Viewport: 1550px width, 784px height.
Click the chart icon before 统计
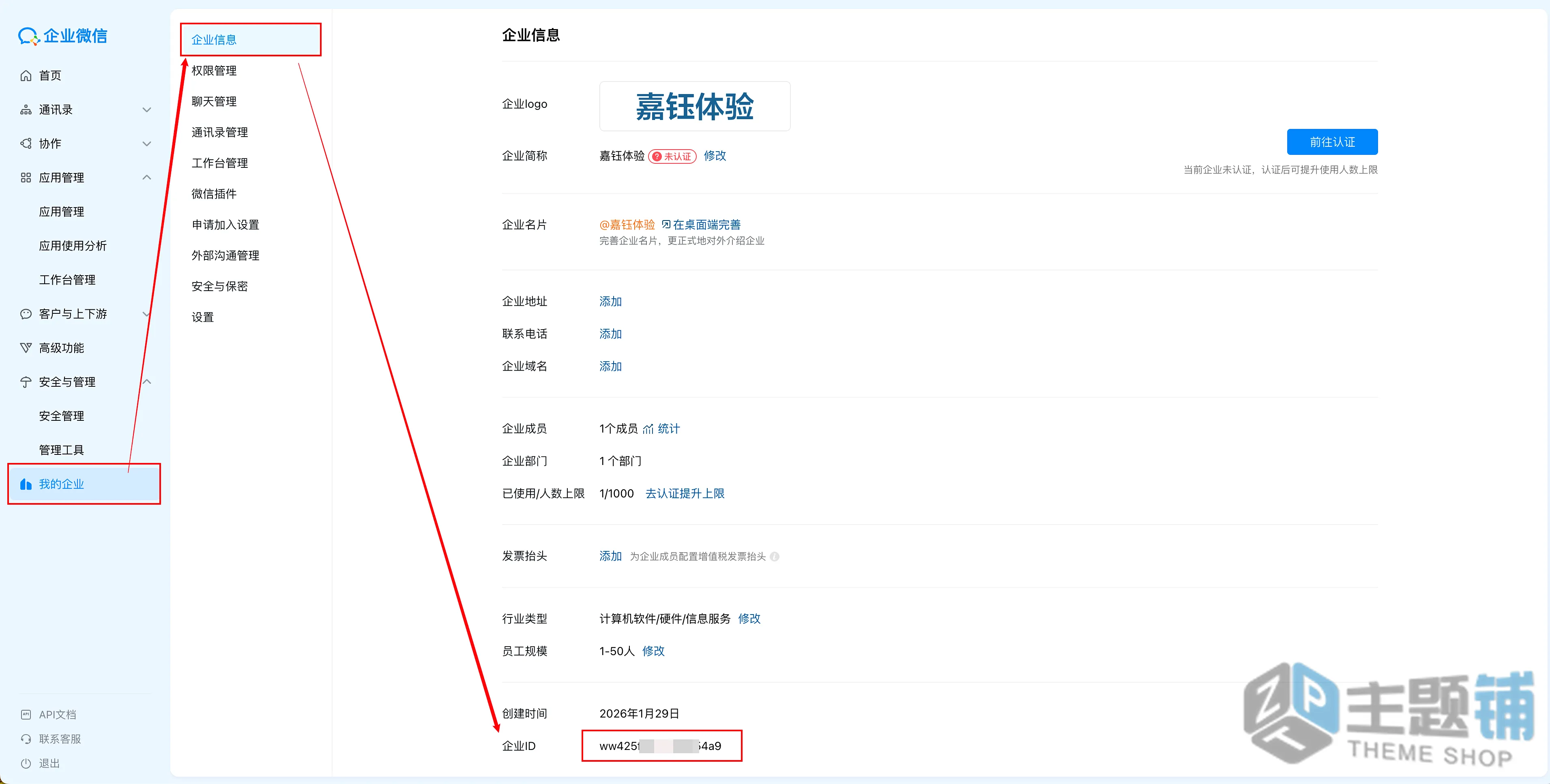point(648,428)
